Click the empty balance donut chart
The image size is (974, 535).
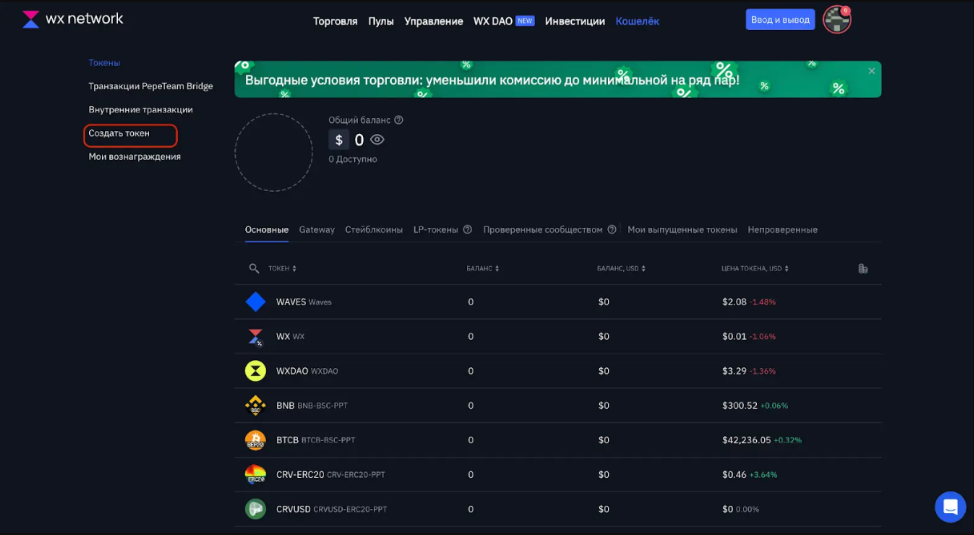(x=274, y=152)
